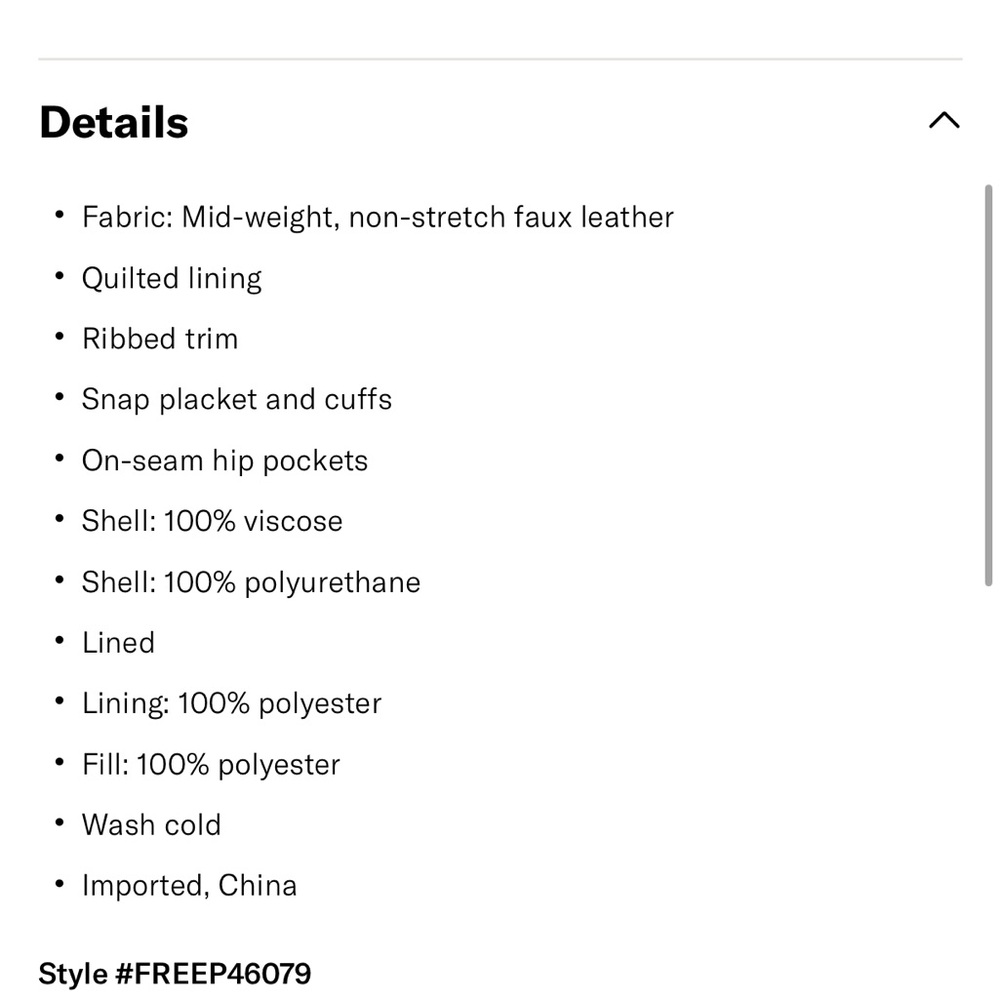The image size is (1000, 1000).
Task: Click the fabric description bullet point
Action: 378,217
